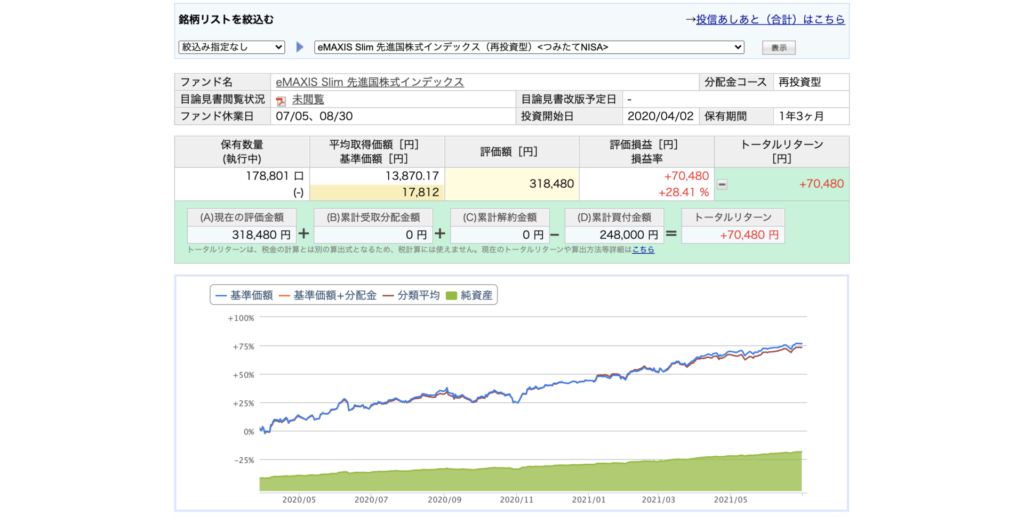Collapse total return details with minus icon
Viewport: 1024px width, 516px height.
[722, 184]
